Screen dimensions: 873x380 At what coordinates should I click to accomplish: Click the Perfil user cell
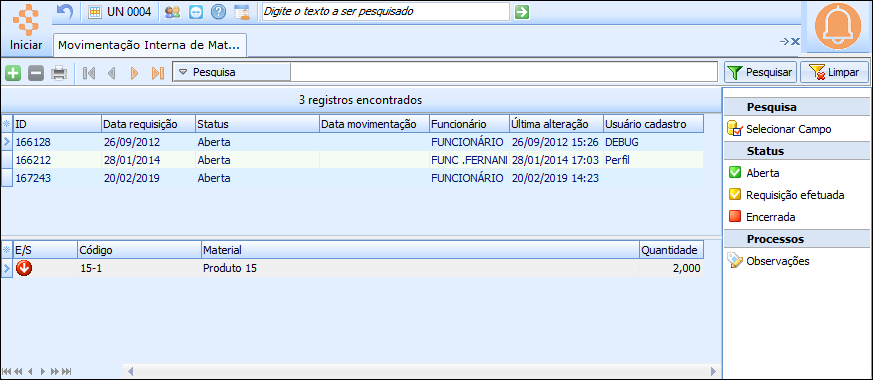point(654,160)
